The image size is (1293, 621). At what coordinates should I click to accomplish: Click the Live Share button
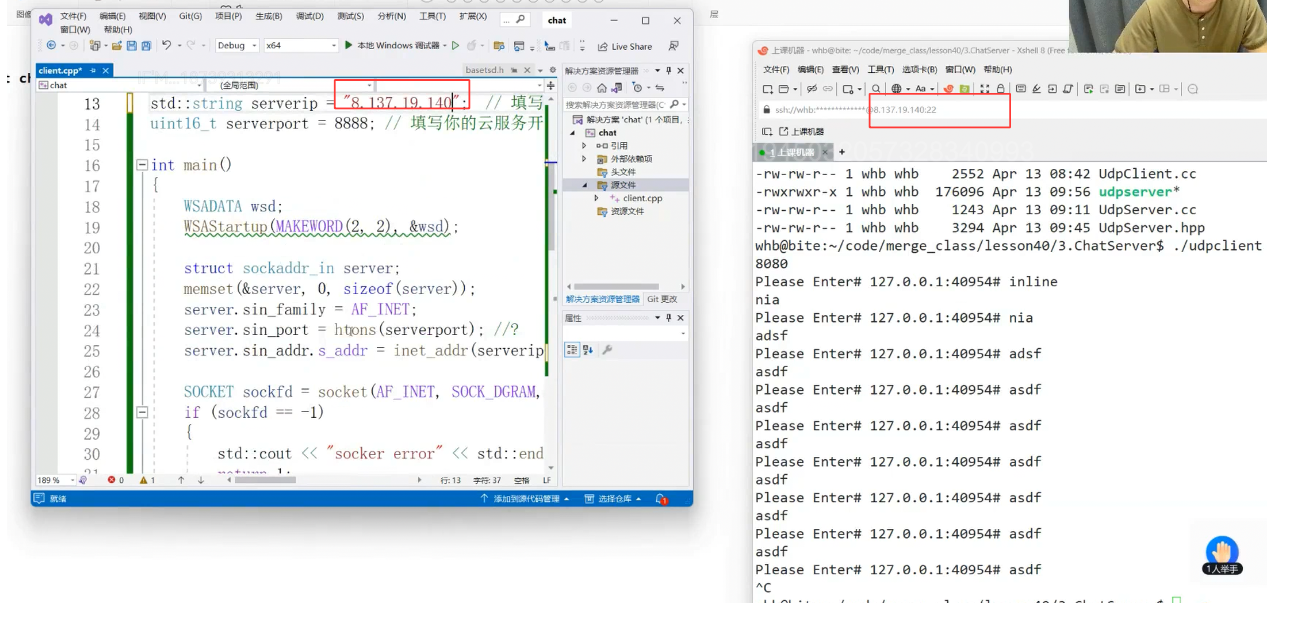(x=624, y=47)
